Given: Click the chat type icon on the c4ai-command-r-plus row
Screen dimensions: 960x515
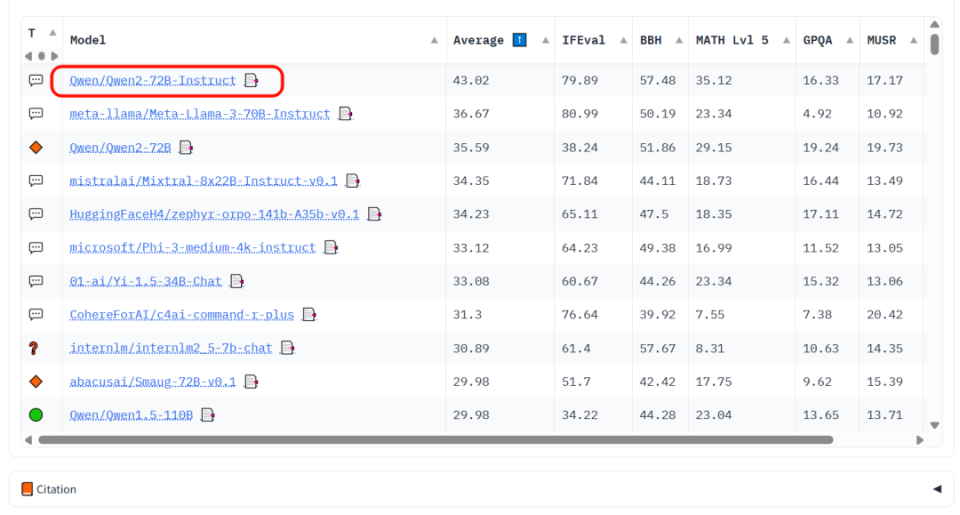Looking at the screenshot, I should 36,315.
